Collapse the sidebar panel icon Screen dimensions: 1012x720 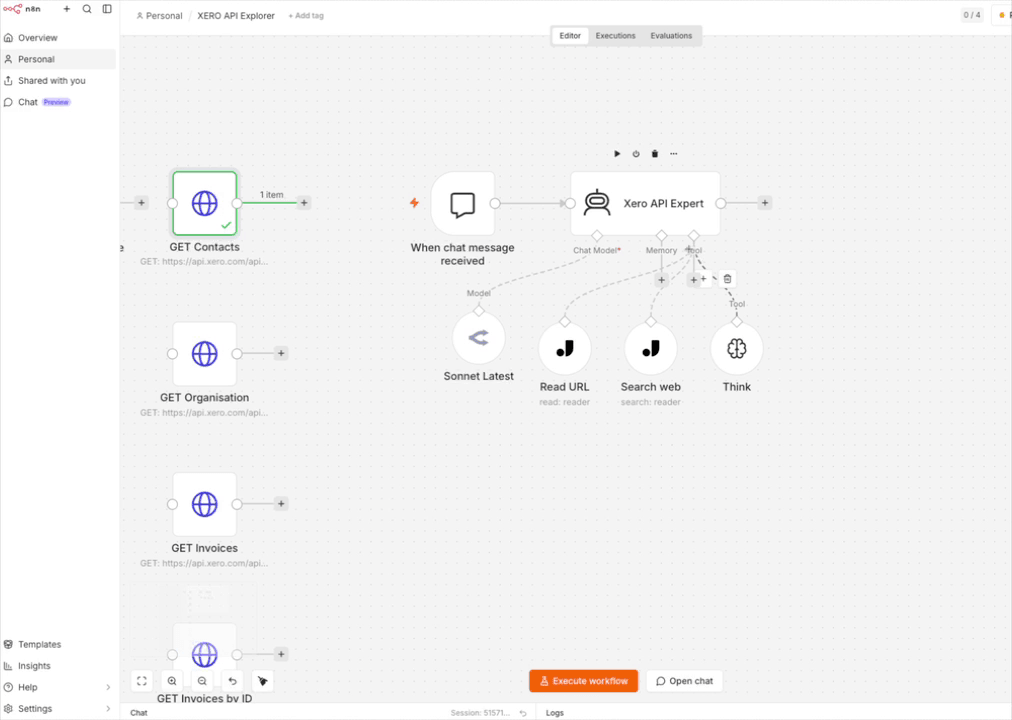107,9
